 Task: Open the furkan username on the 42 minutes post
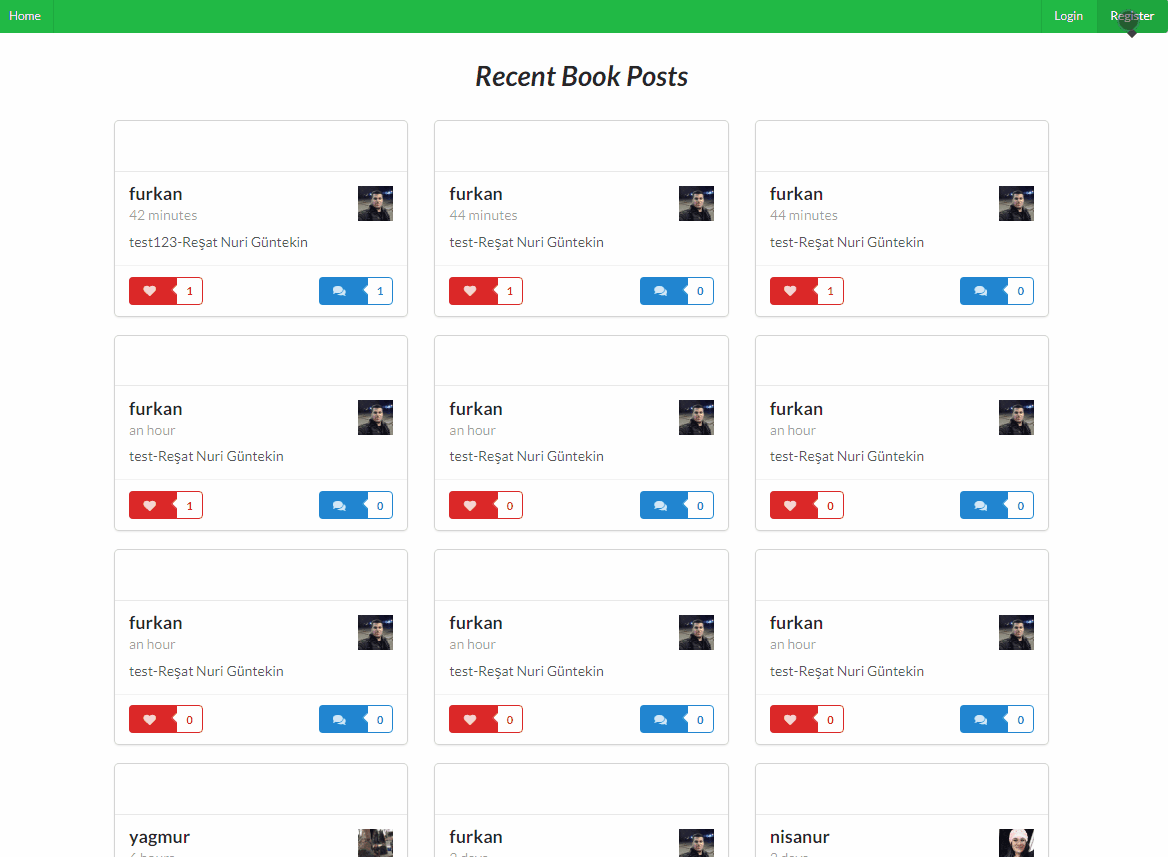[x=156, y=194]
